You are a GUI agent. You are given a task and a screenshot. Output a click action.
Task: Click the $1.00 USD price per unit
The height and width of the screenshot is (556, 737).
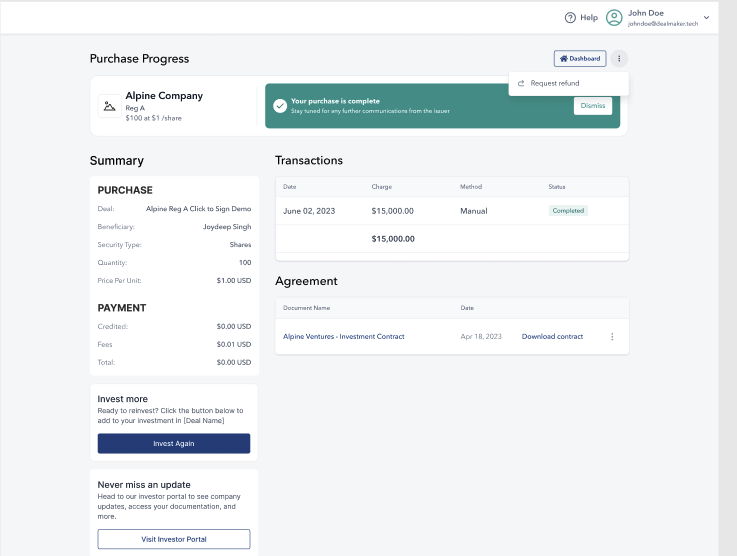(234, 281)
